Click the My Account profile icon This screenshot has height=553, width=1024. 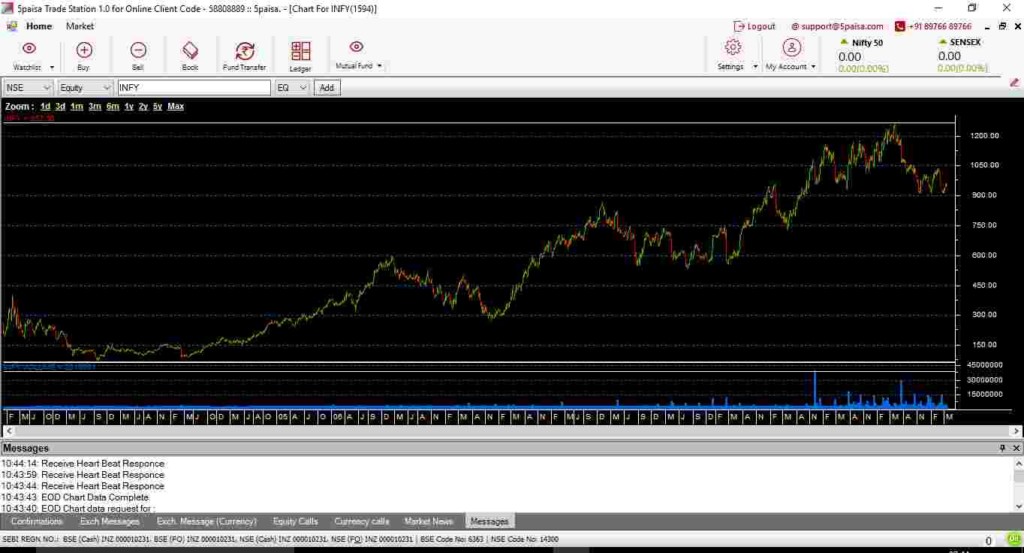coord(791,48)
